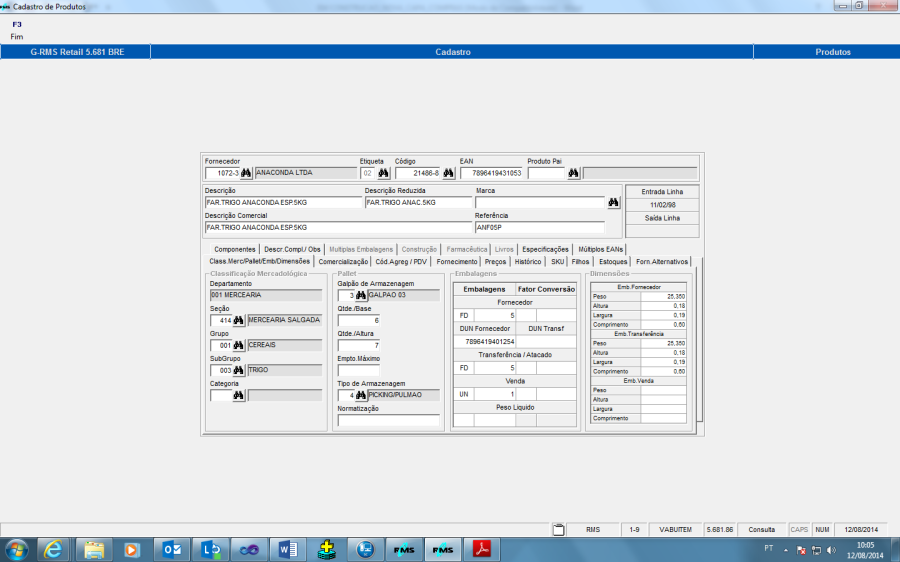This screenshot has height=562, width=900.
Task: Click the clipboard icon in status bar
Action: click(x=558, y=530)
